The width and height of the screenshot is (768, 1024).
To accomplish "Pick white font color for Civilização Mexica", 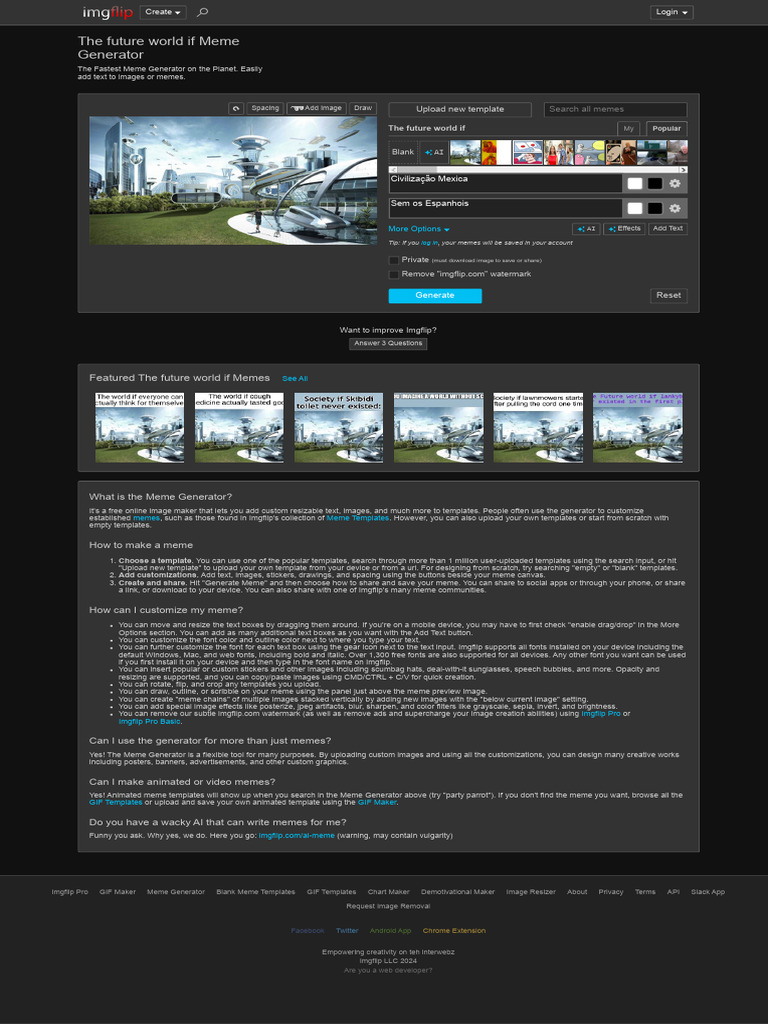I will (x=635, y=184).
